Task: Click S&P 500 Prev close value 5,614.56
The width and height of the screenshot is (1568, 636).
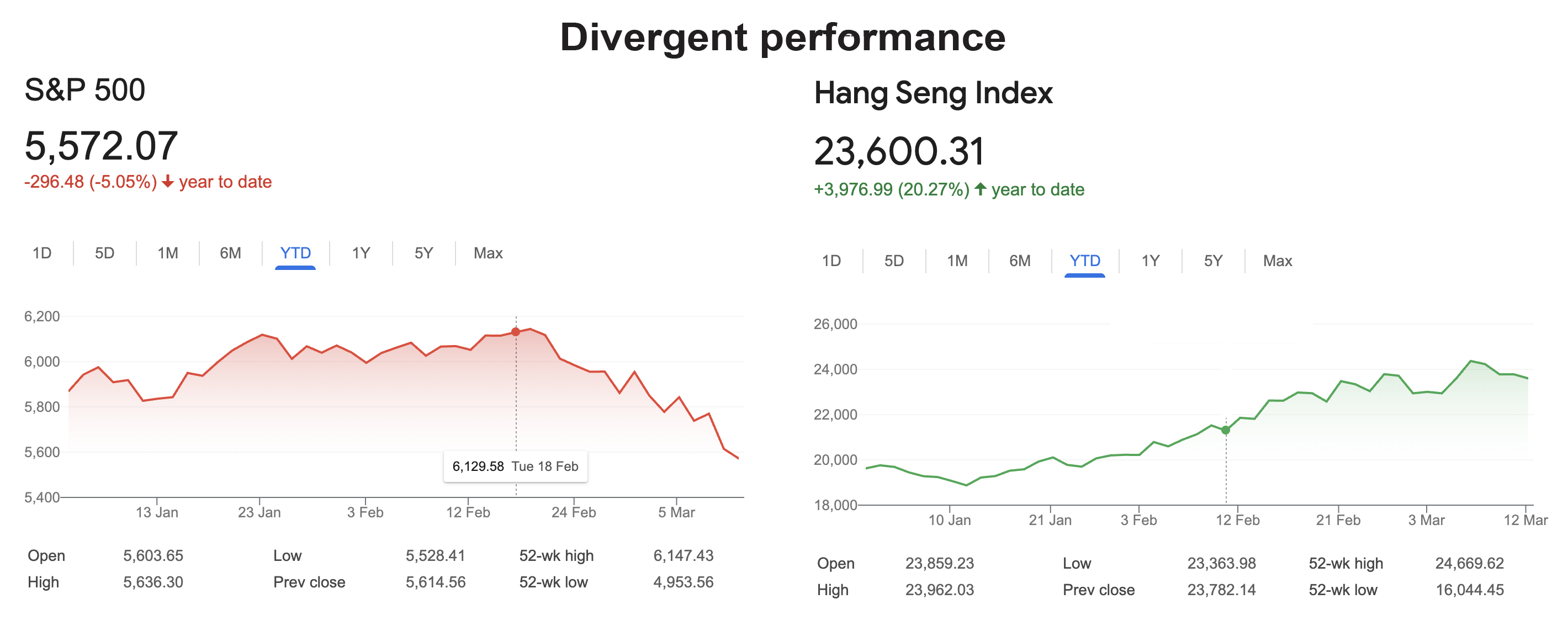Action: 436,582
